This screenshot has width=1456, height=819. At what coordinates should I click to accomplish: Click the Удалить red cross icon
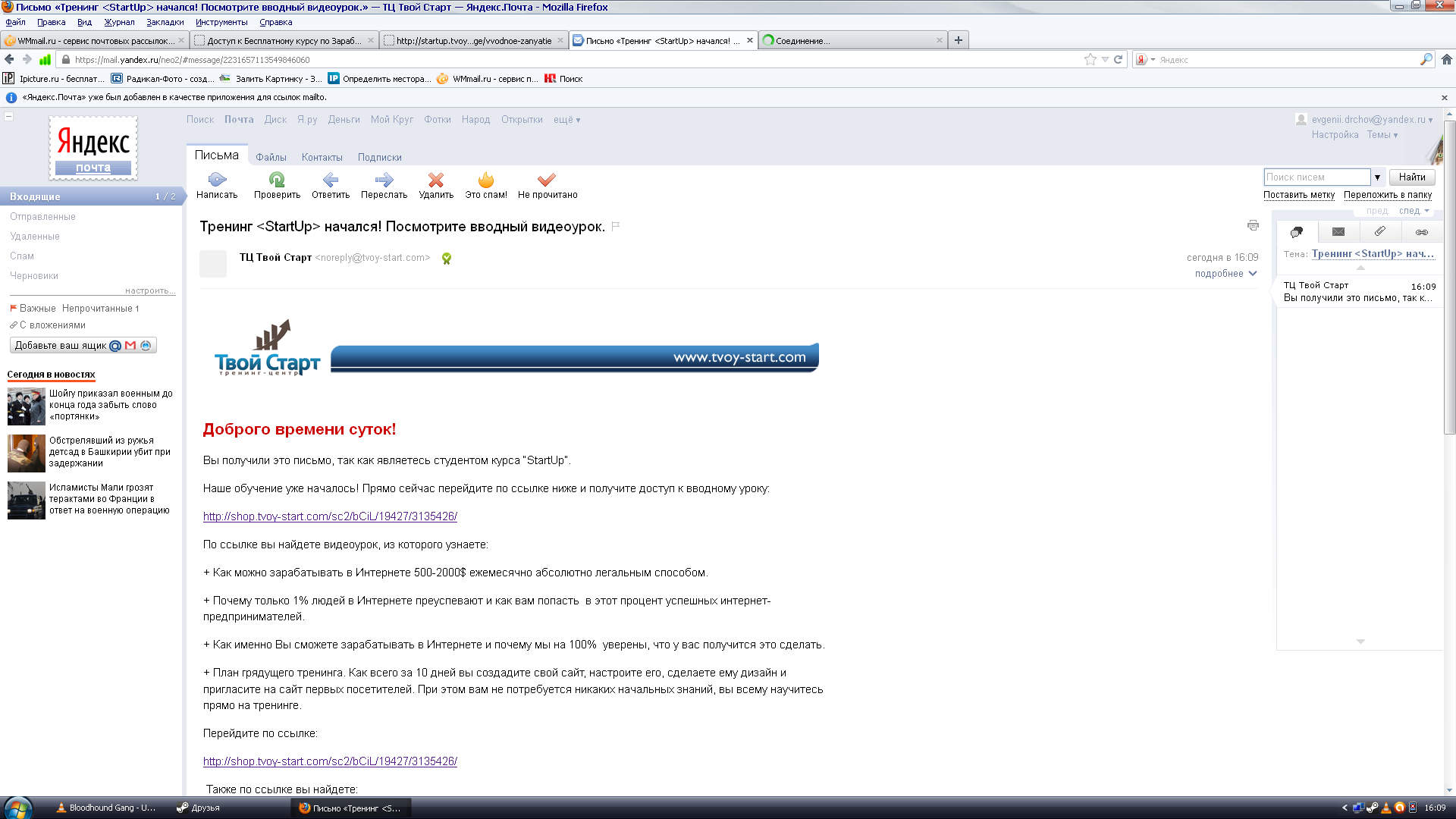point(436,180)
